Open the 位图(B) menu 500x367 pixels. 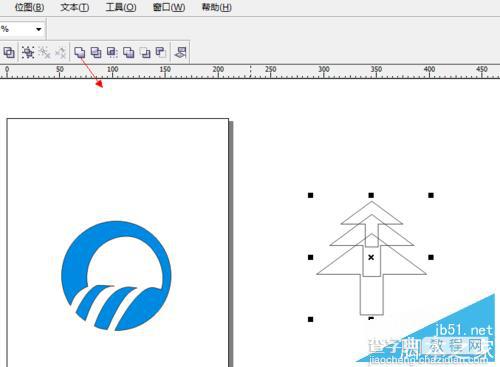click(29, 7)
